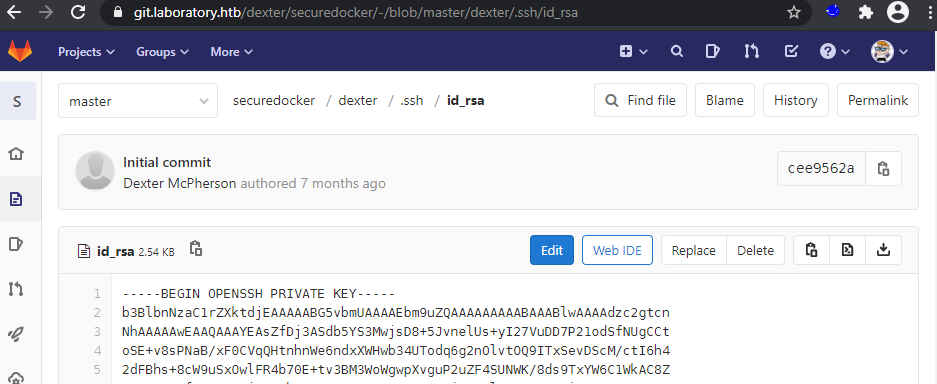This screenshot has width=937, height=384.
Task: Expand the user avatar menu
Action: [x=889, y=52]
